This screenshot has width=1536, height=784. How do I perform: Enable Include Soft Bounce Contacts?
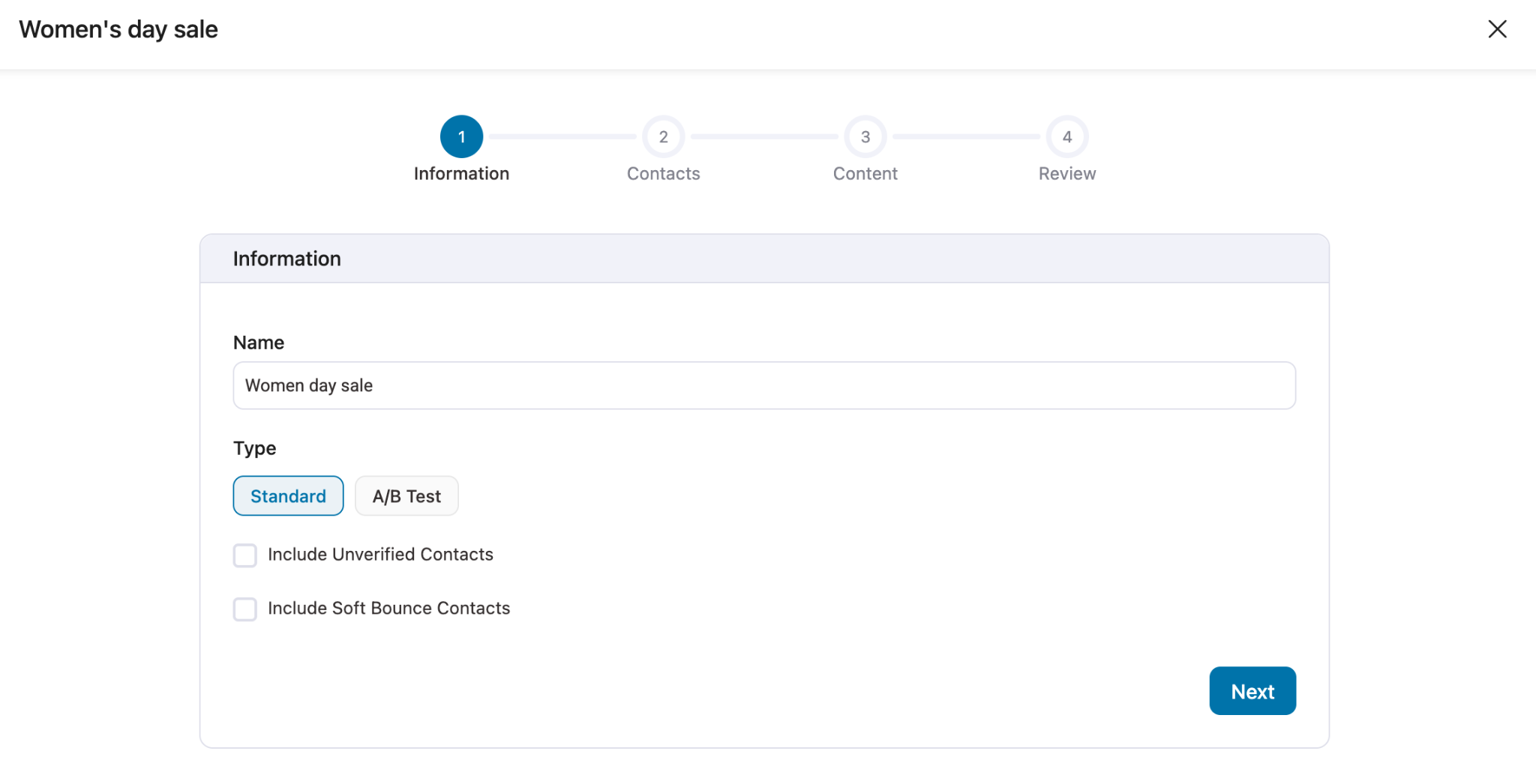244,609
